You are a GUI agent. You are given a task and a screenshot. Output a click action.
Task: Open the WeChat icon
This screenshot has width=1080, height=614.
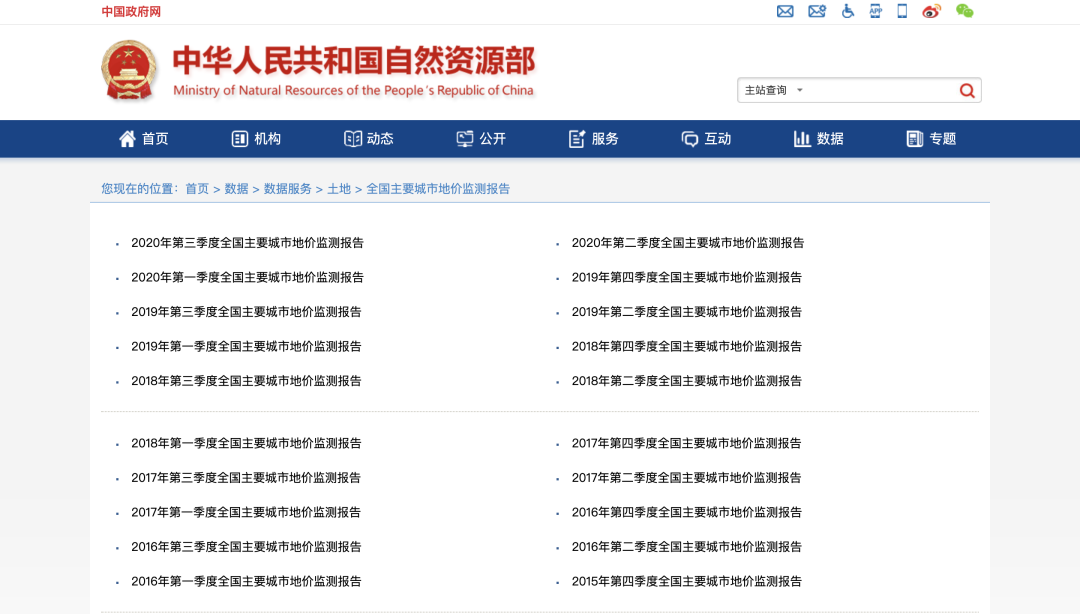[x=964, y=11]
